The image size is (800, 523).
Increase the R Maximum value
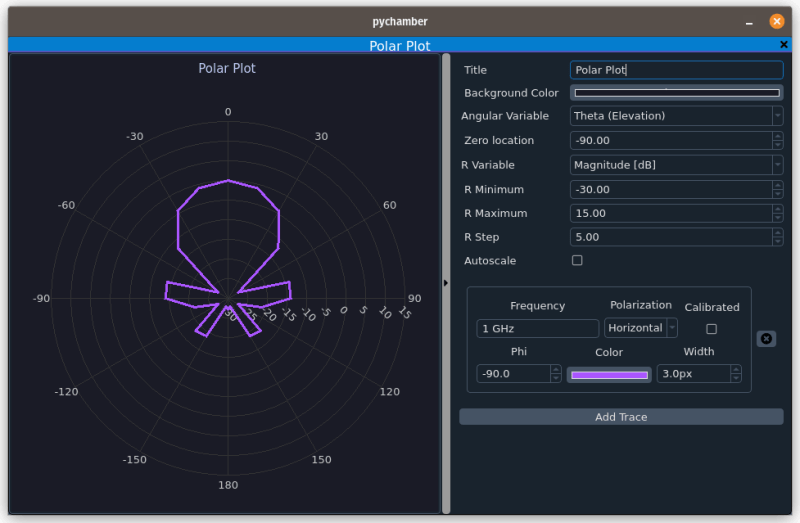pyautogui.click(x=778, y=209)
